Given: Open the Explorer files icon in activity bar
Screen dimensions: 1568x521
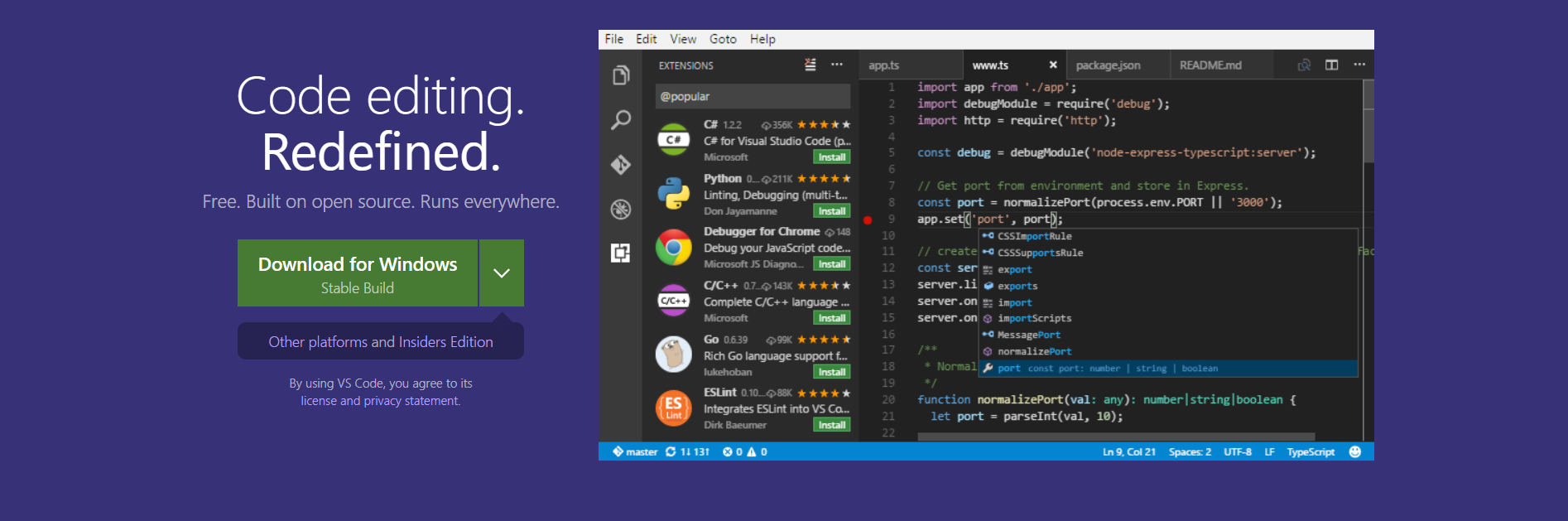Looking at the screenshot, I should coord(621,75).
